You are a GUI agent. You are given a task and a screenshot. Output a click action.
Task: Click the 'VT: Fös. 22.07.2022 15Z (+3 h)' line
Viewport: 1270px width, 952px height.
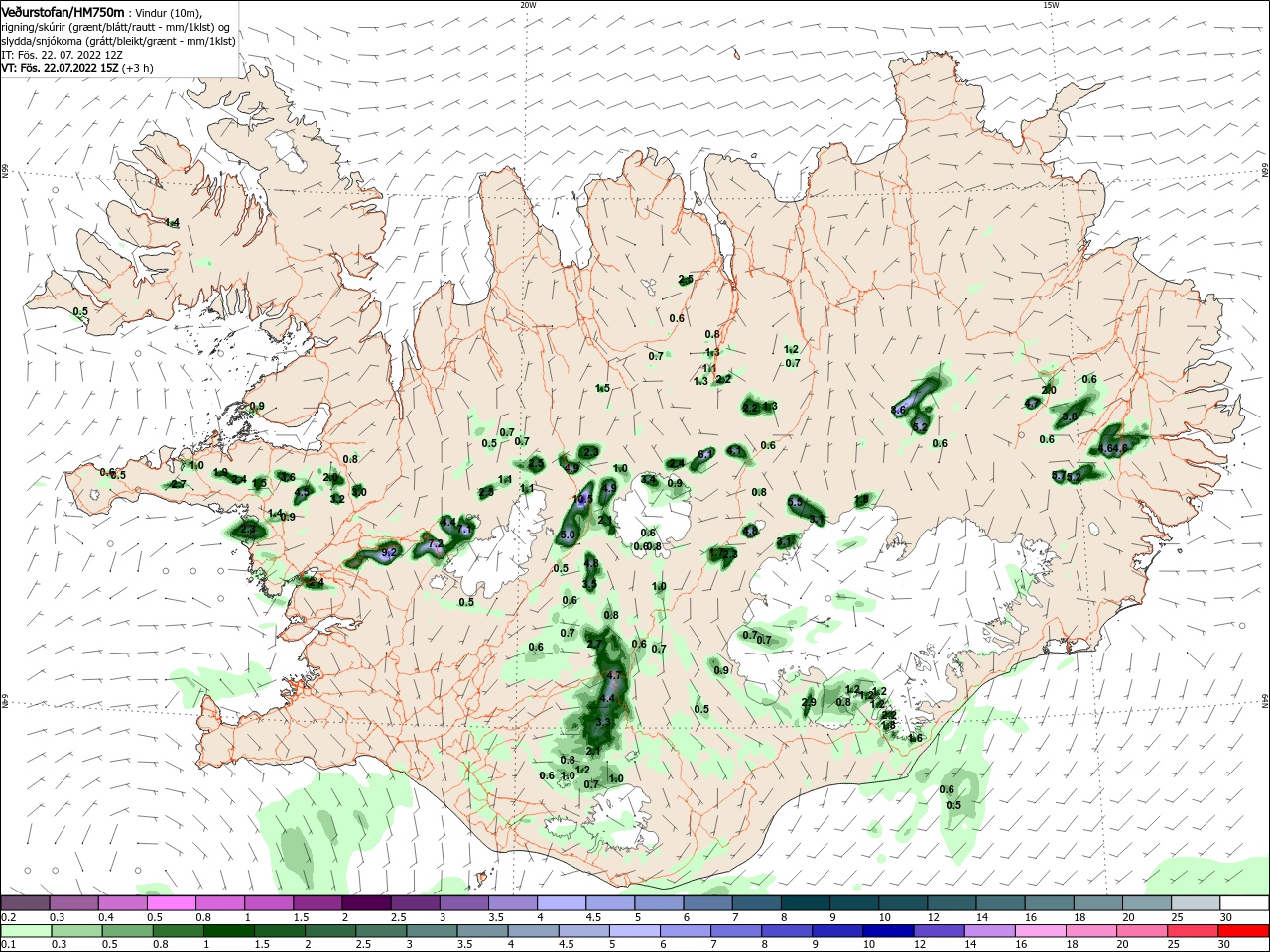pyautogui.click(x=77, y=68)
